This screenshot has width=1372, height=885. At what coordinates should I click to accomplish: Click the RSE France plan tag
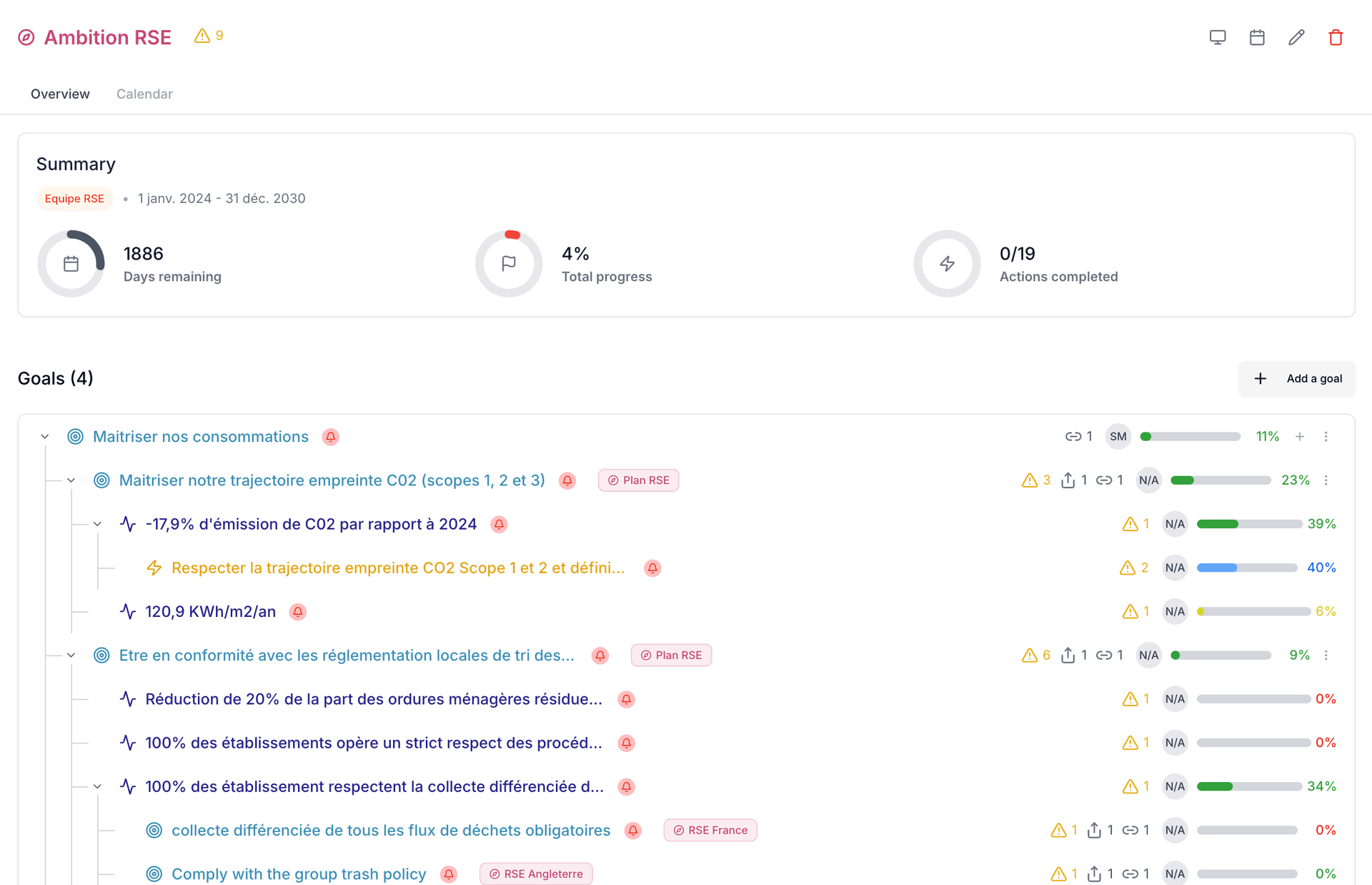710,831
